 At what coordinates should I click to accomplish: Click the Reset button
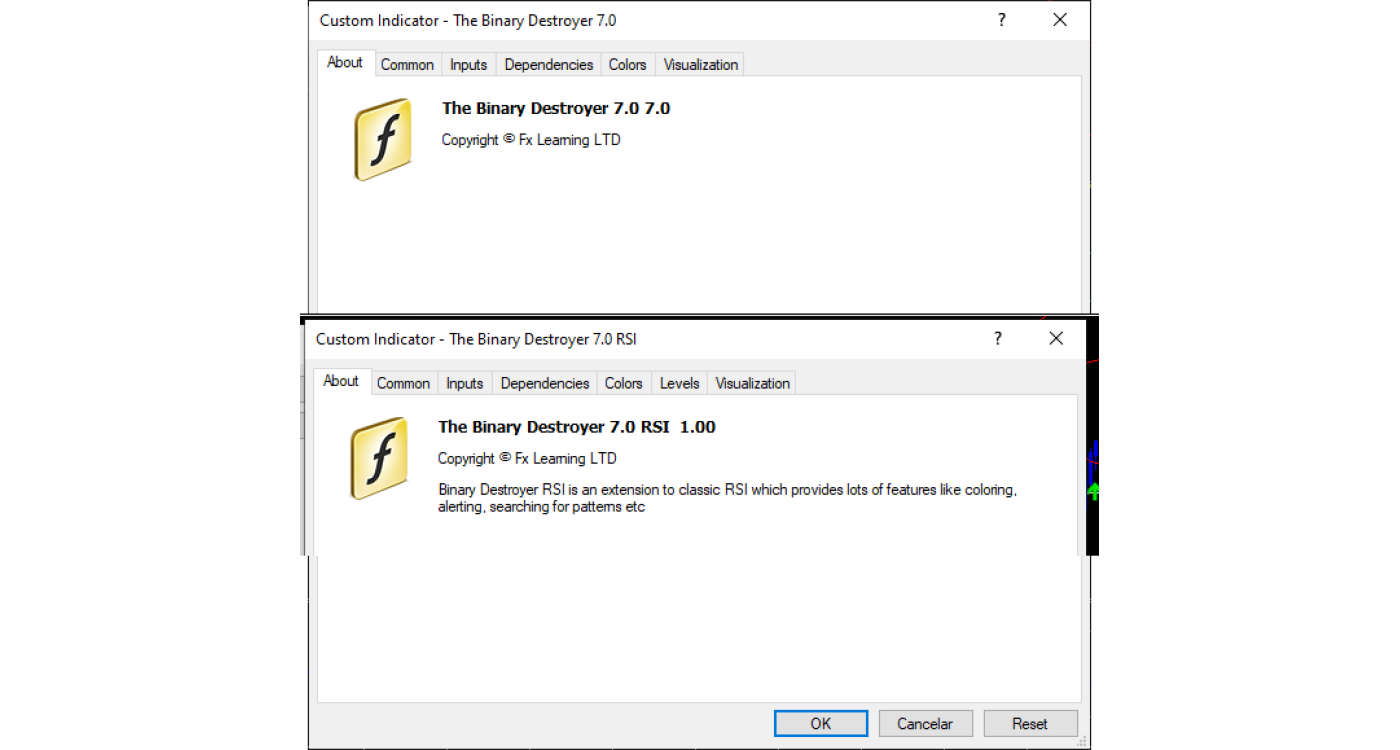coord(1030,724)
